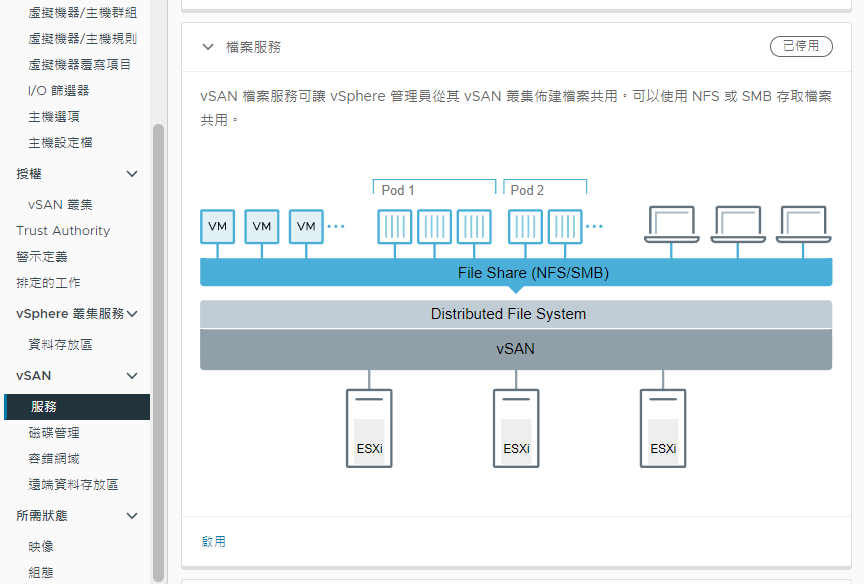Open 虛擬機器/主機群組 in sidebar
Screen dimensions: 864x584
(83, 13)
